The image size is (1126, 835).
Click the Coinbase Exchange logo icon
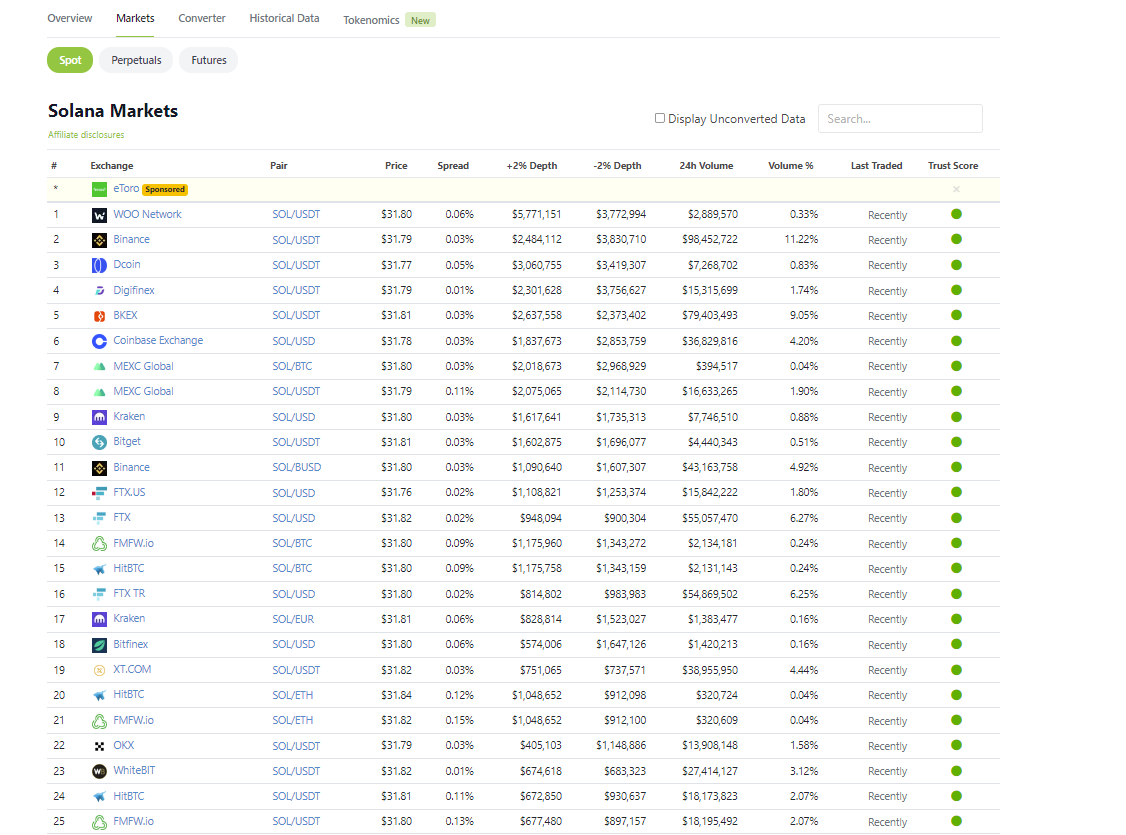99,341
